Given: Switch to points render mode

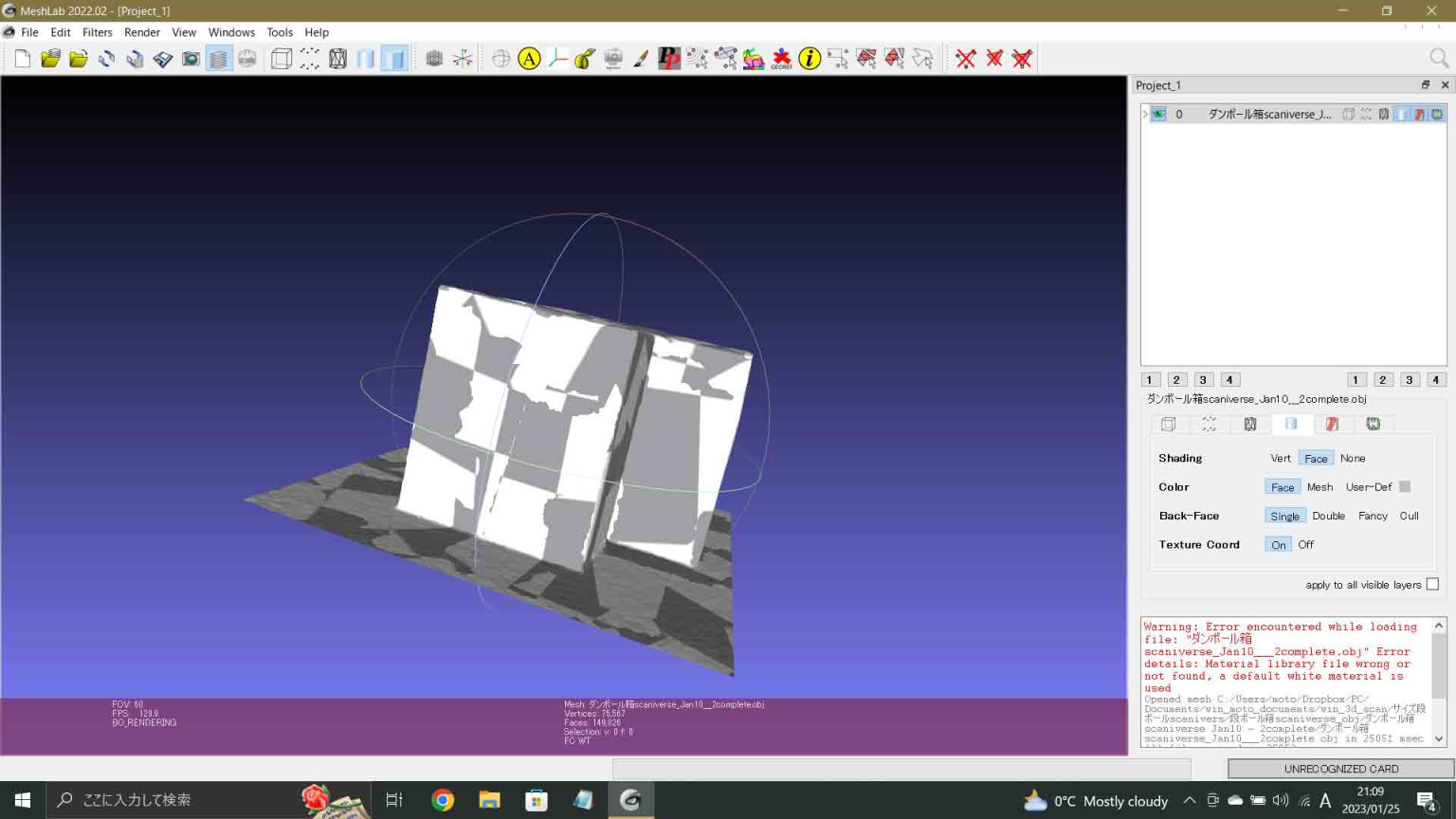Looking at the screenshot, I should (x=308, y=58).
